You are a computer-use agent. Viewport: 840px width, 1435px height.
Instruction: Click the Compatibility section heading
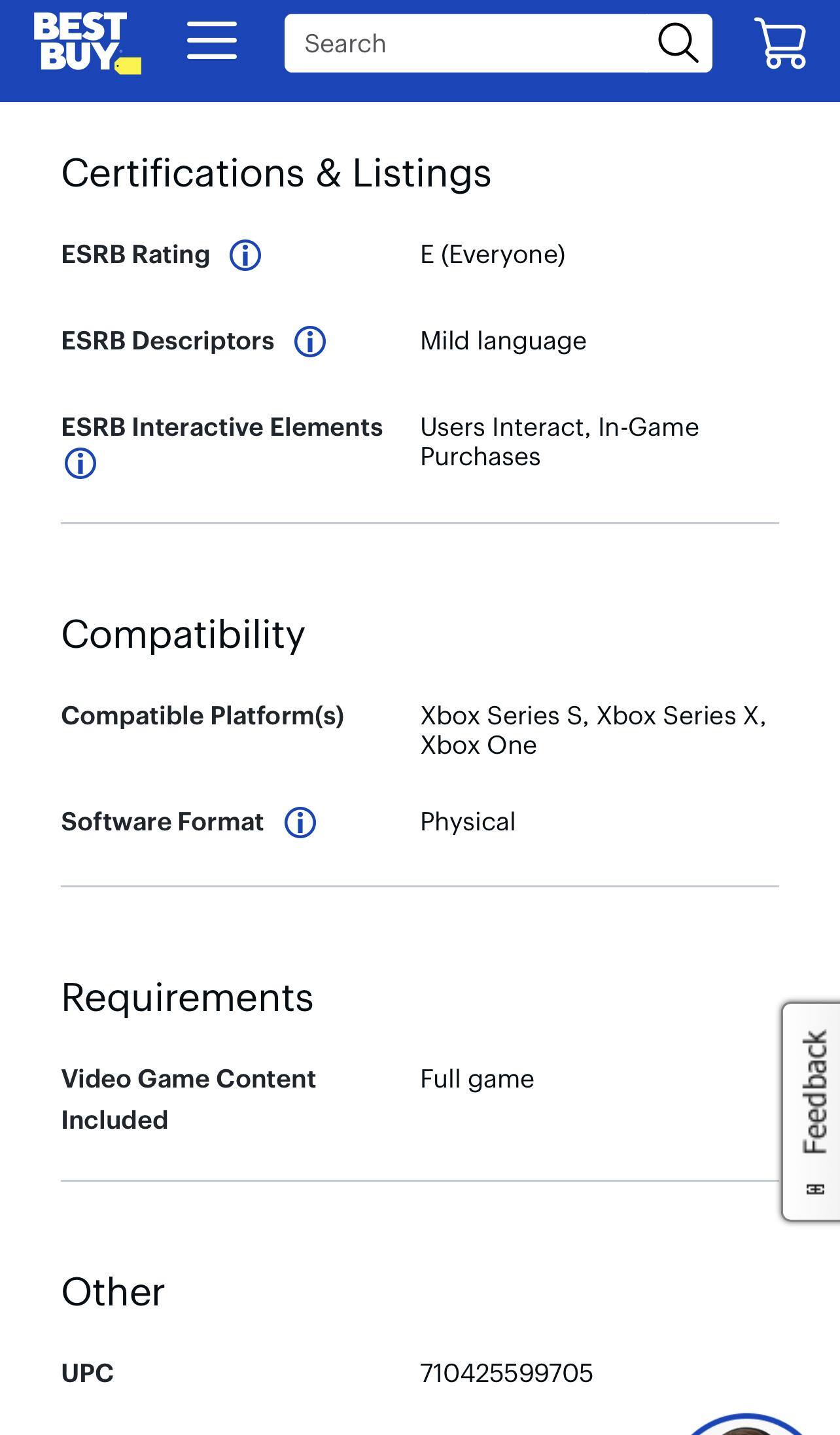(183, 634)
